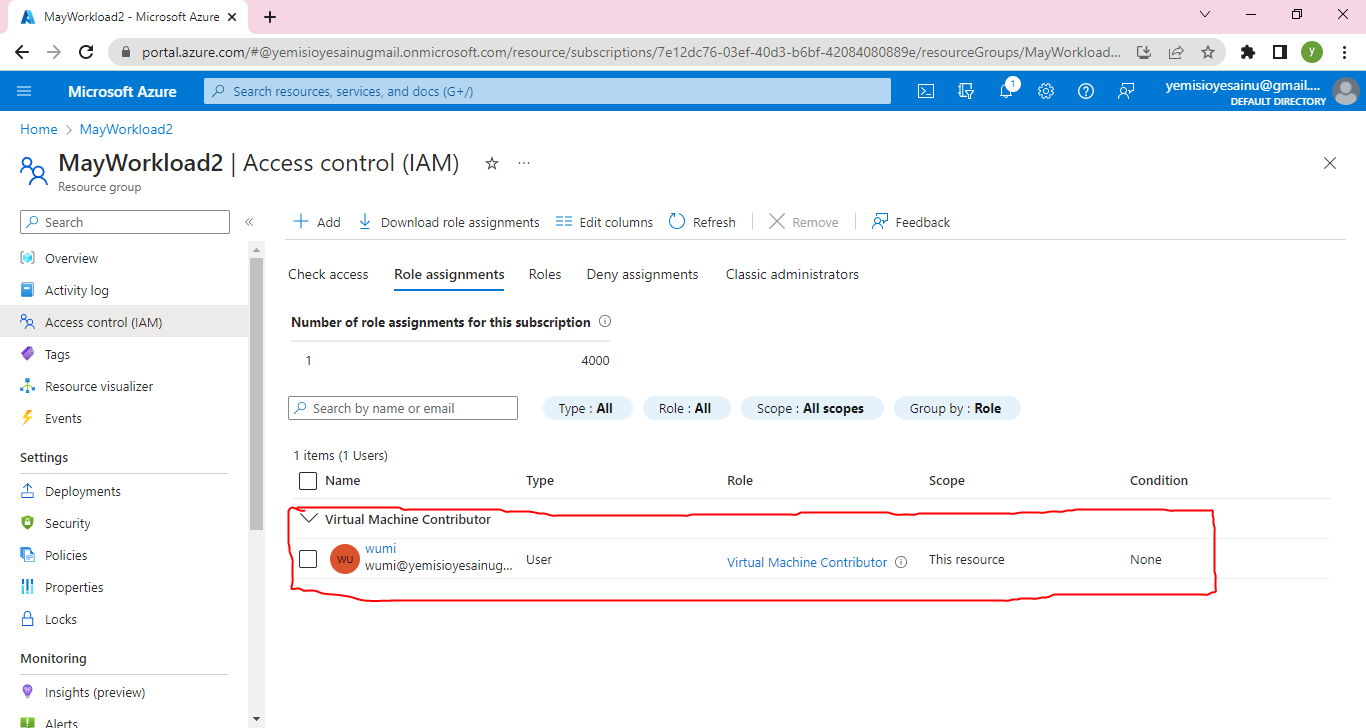The height and width of the screenshot is (728, 1366).
Task: Pin MayWorkload2 with the star icon
Action: coord(492,163)
